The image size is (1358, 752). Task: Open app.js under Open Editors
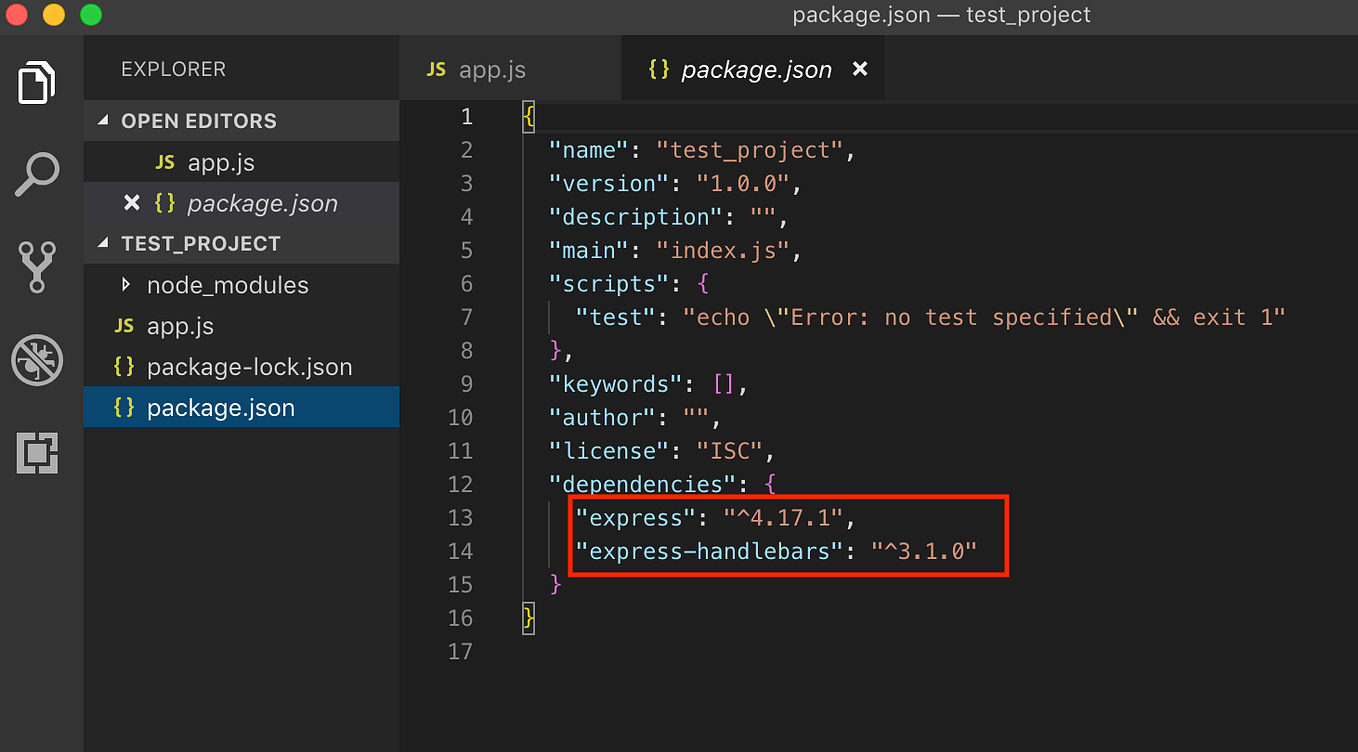[241, 162]
